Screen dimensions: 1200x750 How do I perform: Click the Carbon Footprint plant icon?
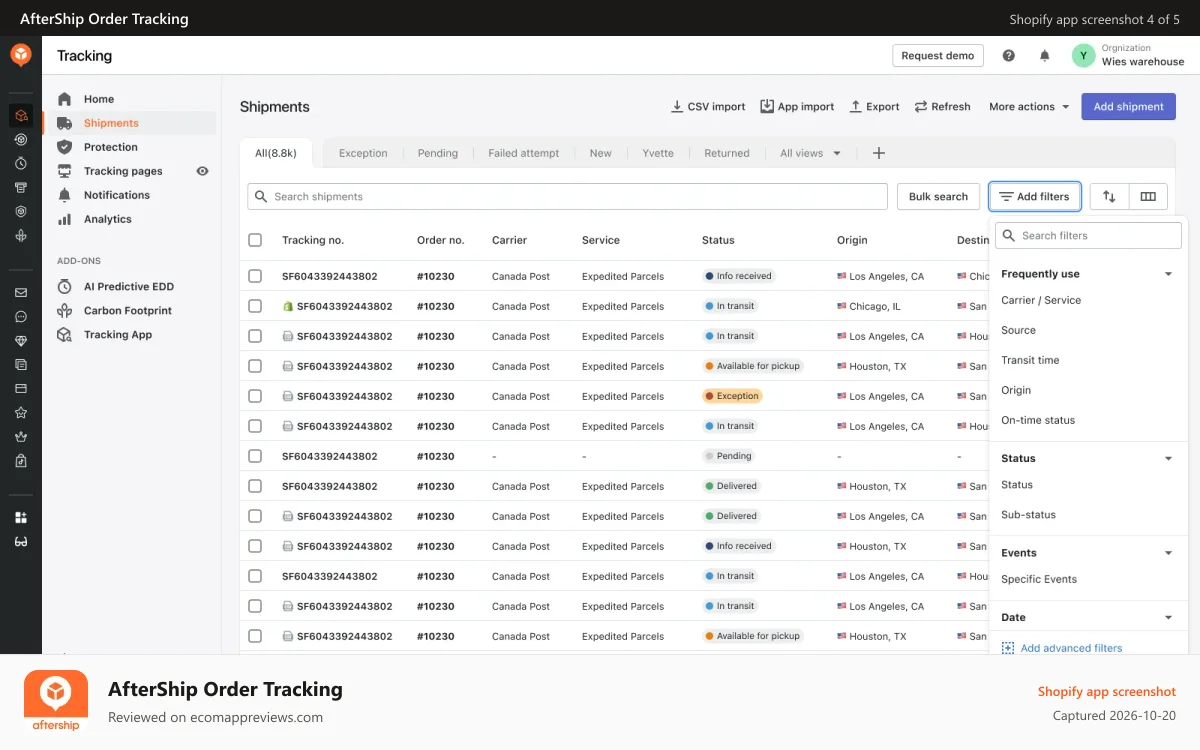(65, 310)
